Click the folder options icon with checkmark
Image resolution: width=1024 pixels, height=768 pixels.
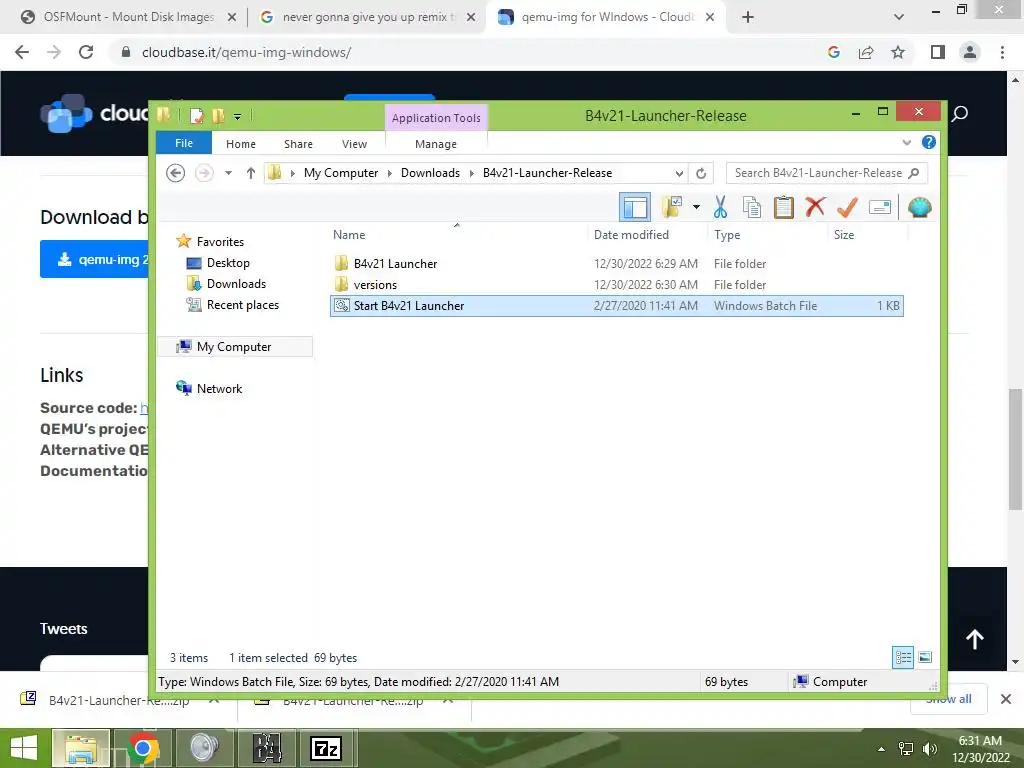tap(672, 207)
